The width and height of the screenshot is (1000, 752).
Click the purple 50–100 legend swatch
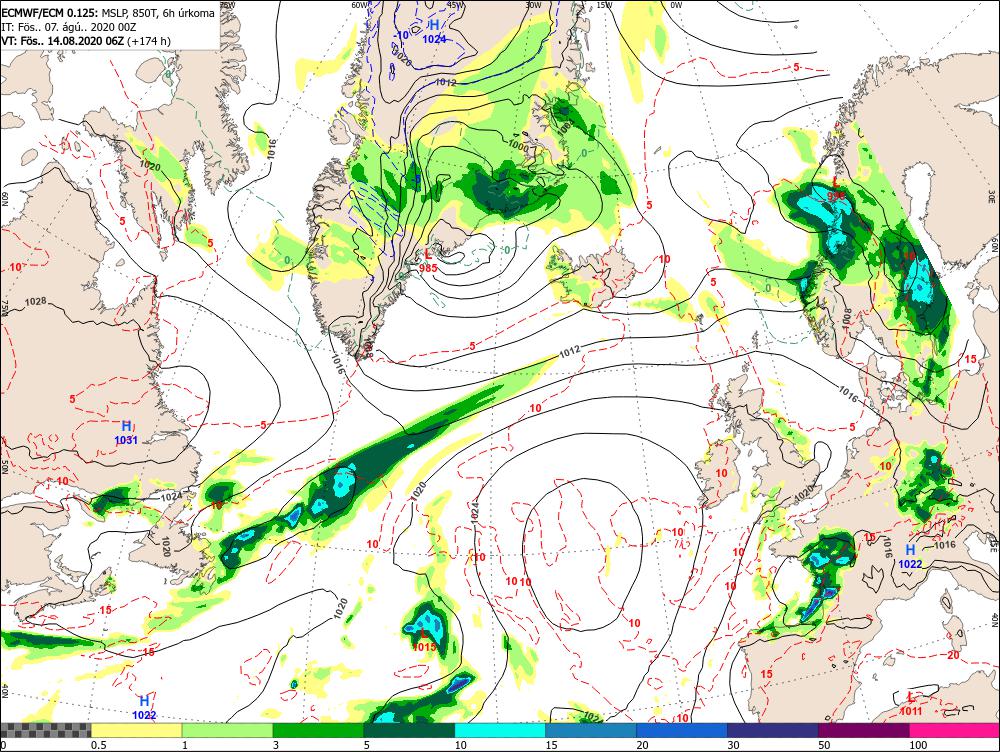pyautogui.click(x=864, y=730)
